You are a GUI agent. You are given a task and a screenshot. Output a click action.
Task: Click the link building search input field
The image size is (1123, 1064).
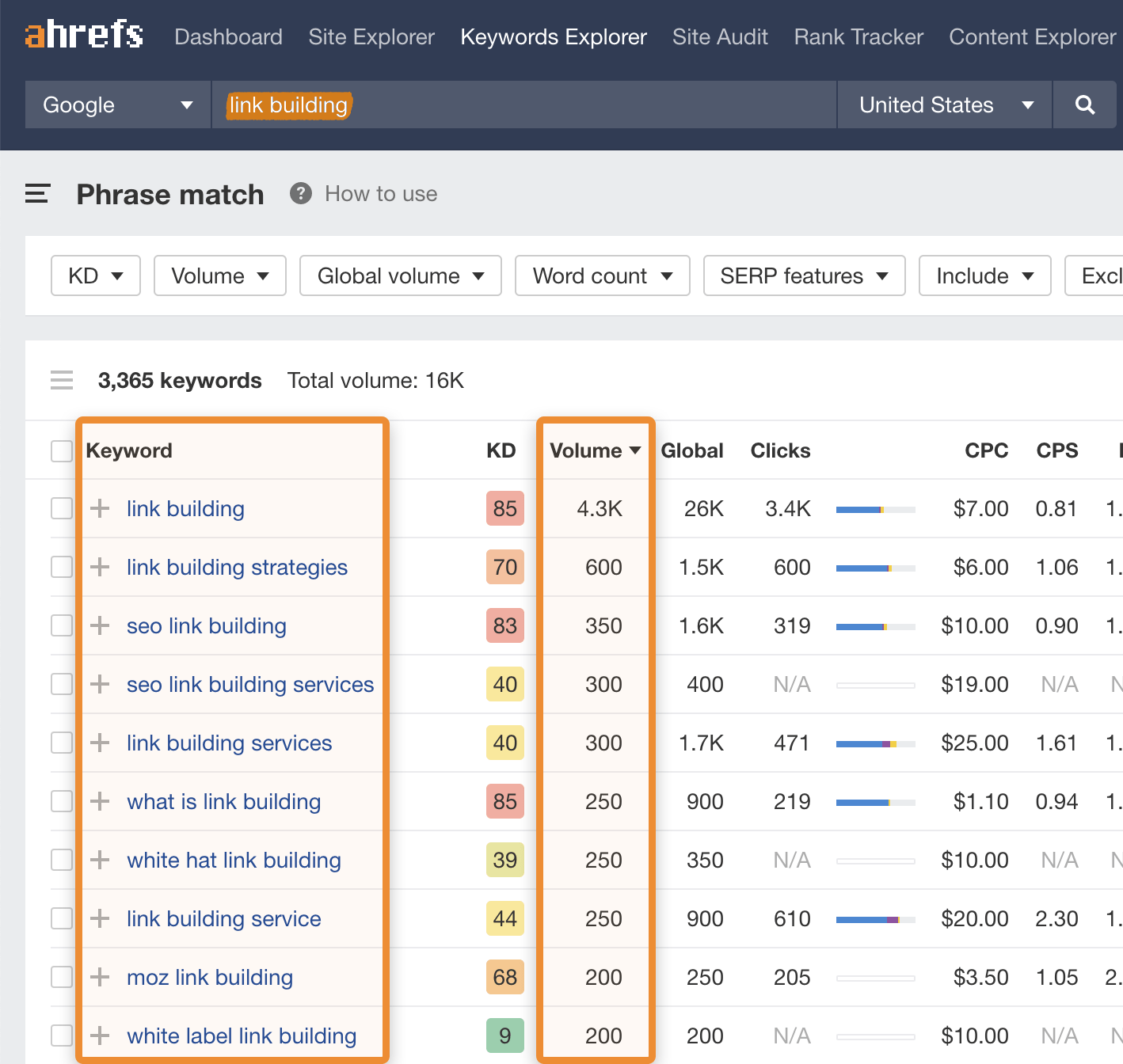pos(523,104)
